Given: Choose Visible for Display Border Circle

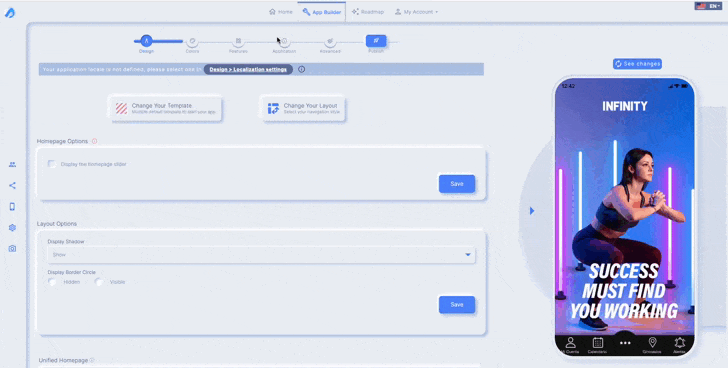Looking at the screenshot, I should pos(98,282).
